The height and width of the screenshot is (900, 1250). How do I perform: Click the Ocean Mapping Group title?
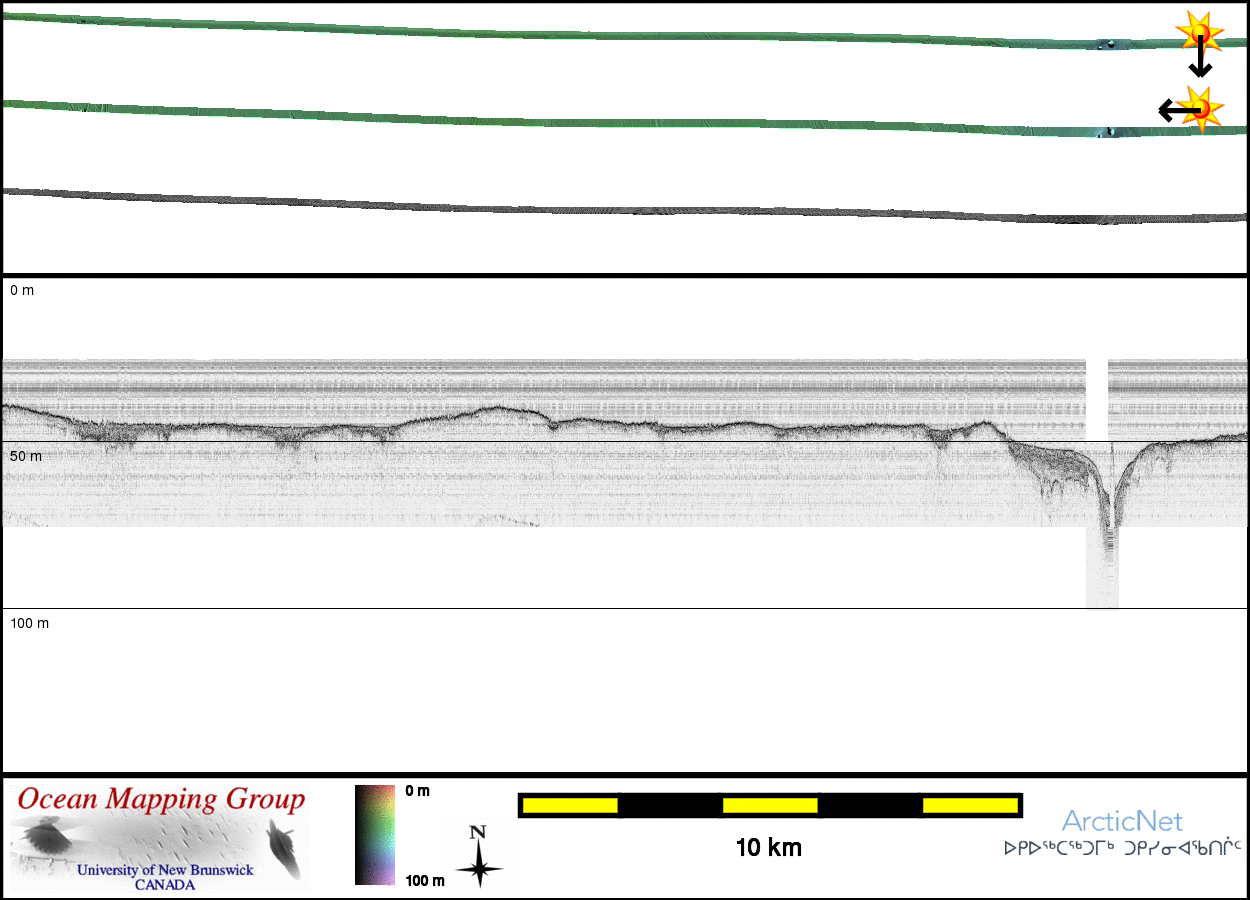click(x=161, y=799)
